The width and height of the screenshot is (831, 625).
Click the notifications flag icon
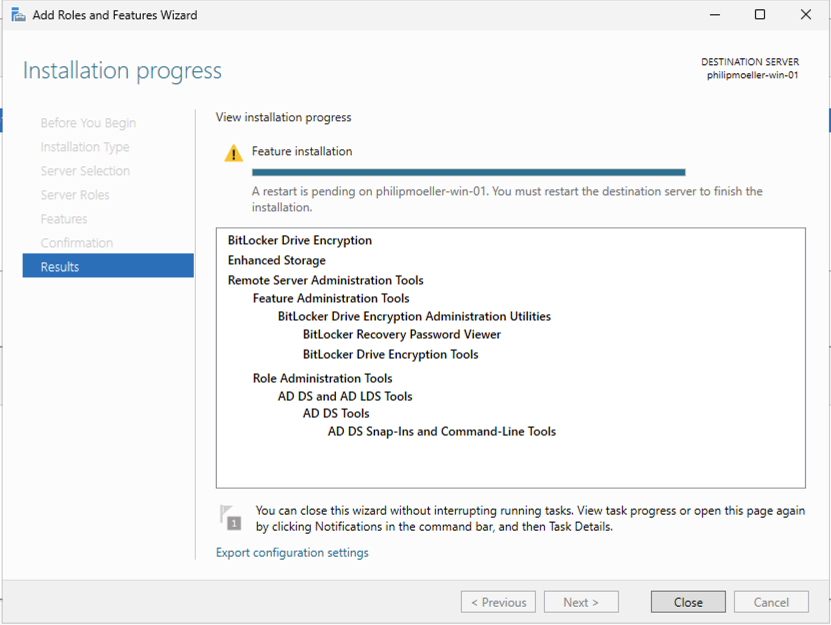pos(231,518)
